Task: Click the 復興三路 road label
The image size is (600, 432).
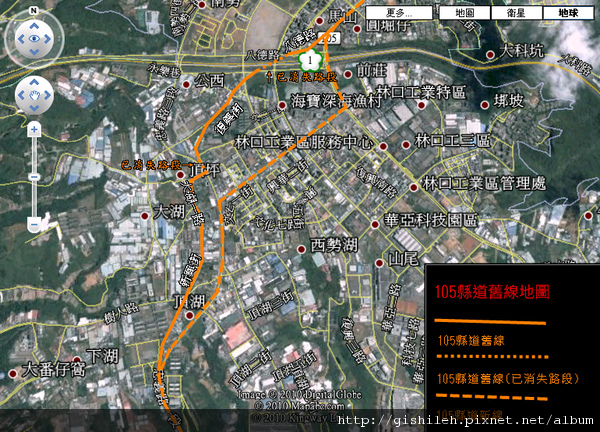Action: [354, 339]
